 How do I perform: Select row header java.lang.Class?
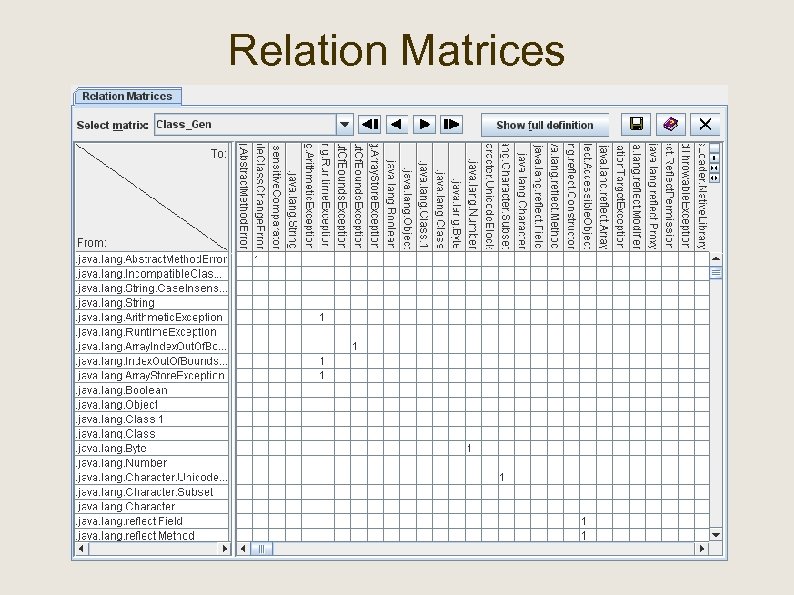152,434
